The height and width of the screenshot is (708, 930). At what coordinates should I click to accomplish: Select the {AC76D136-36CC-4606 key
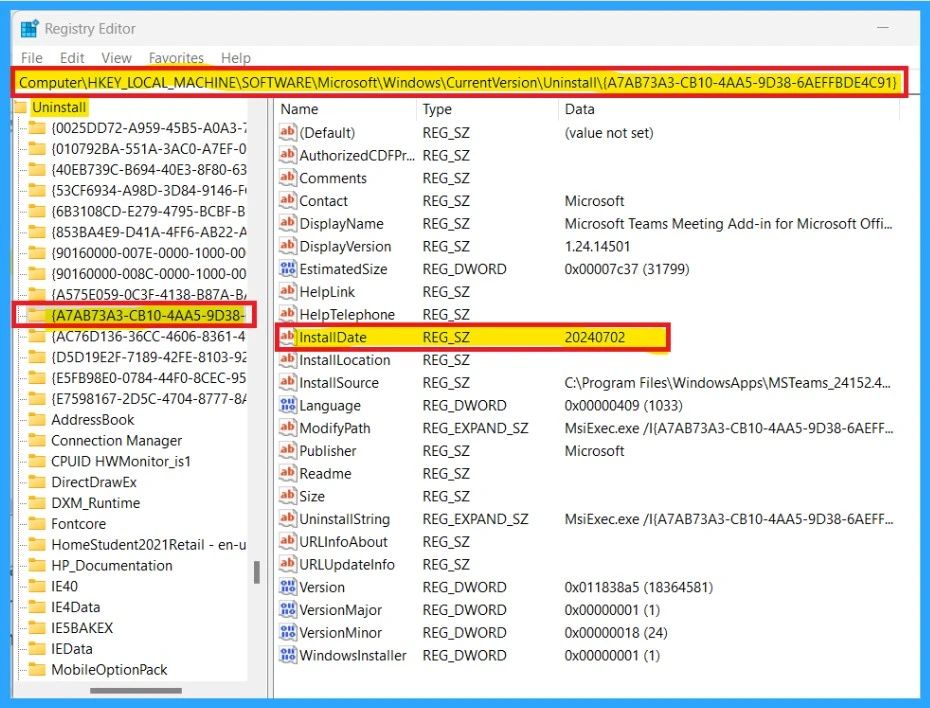pos(148,336)
